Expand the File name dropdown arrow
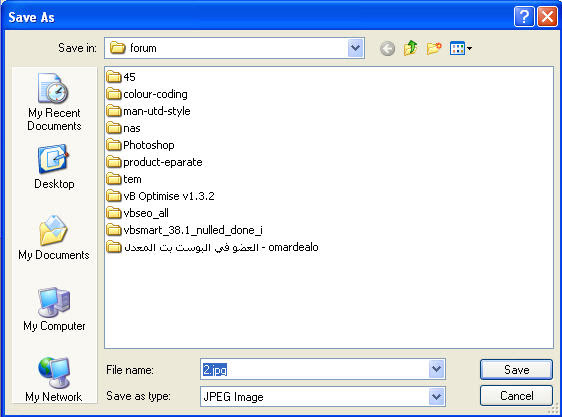Screen dimensions: 562x417 pos(436,369)
